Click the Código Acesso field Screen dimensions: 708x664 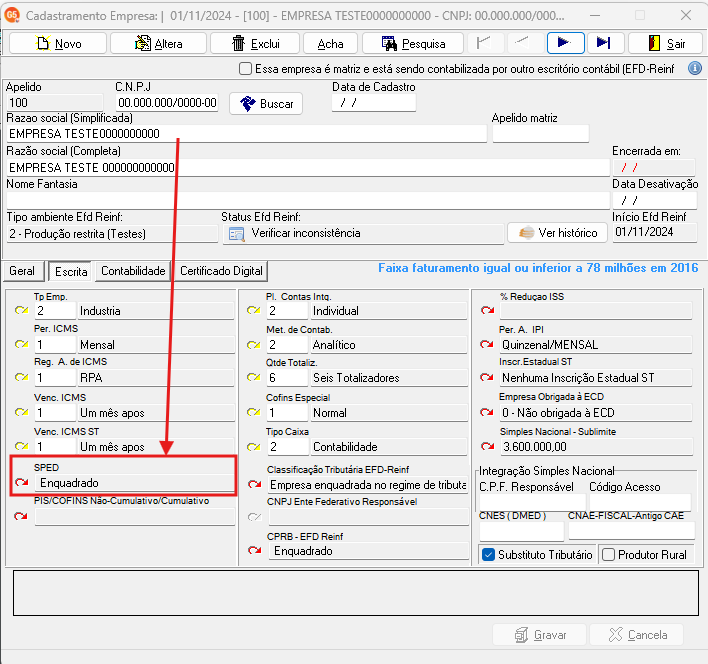click(640, 501)
